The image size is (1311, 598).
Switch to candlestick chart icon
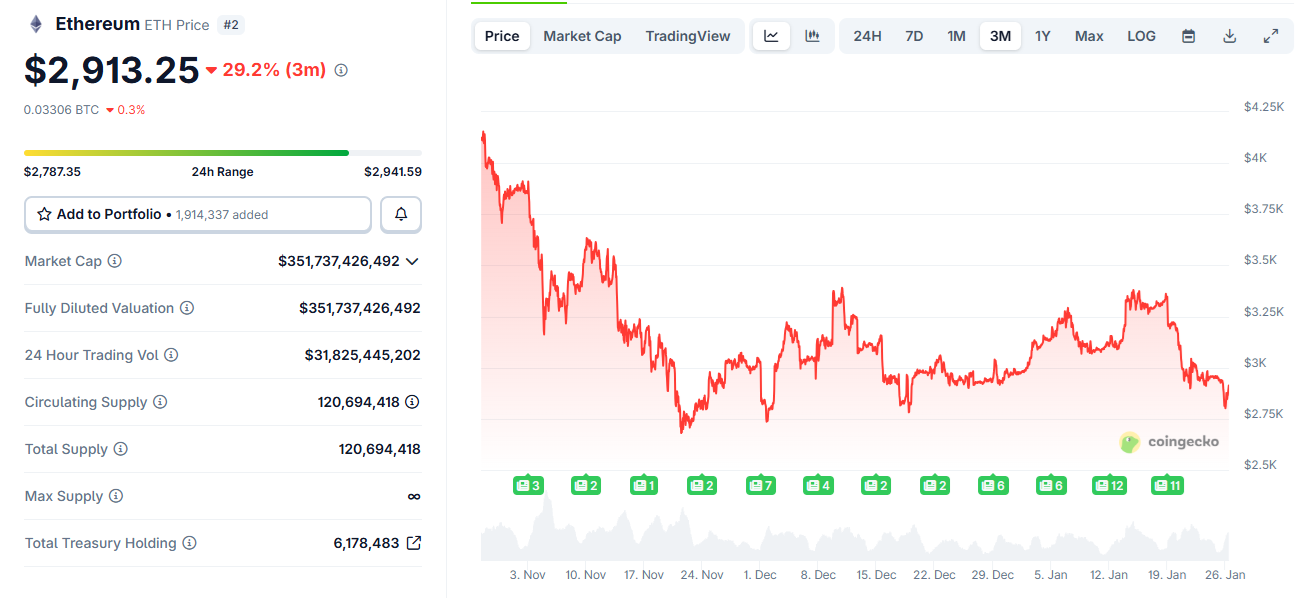coord(810,35)
